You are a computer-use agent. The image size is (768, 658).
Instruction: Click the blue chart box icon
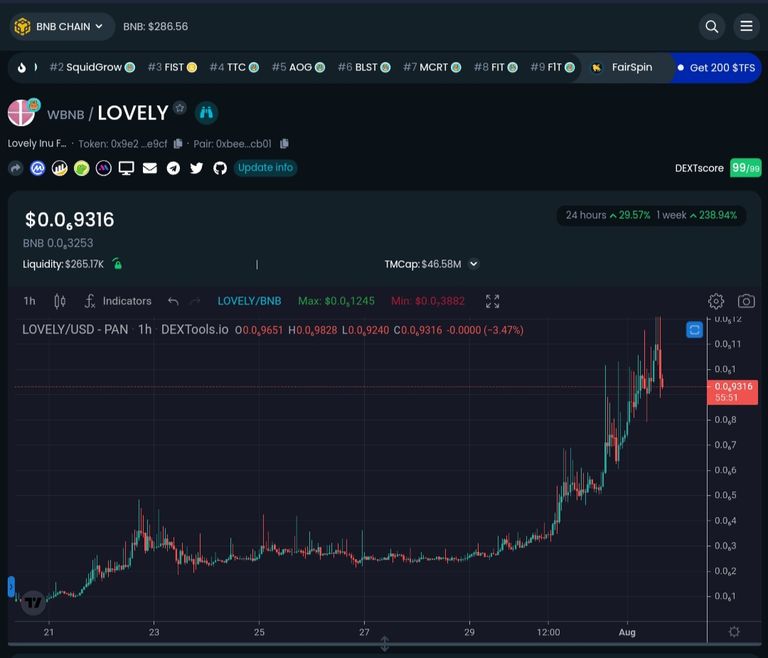[x=694, y=330]
